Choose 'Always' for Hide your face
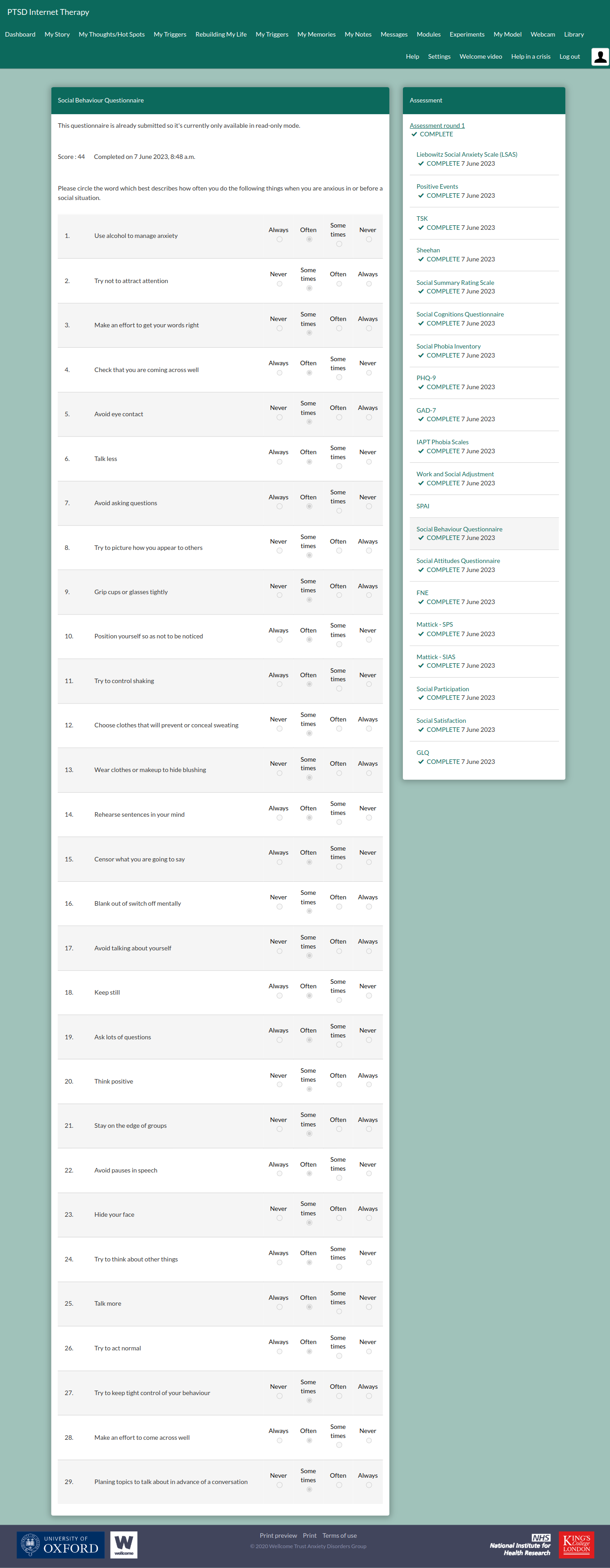The image size is (610, 1568). (369, 1218)
